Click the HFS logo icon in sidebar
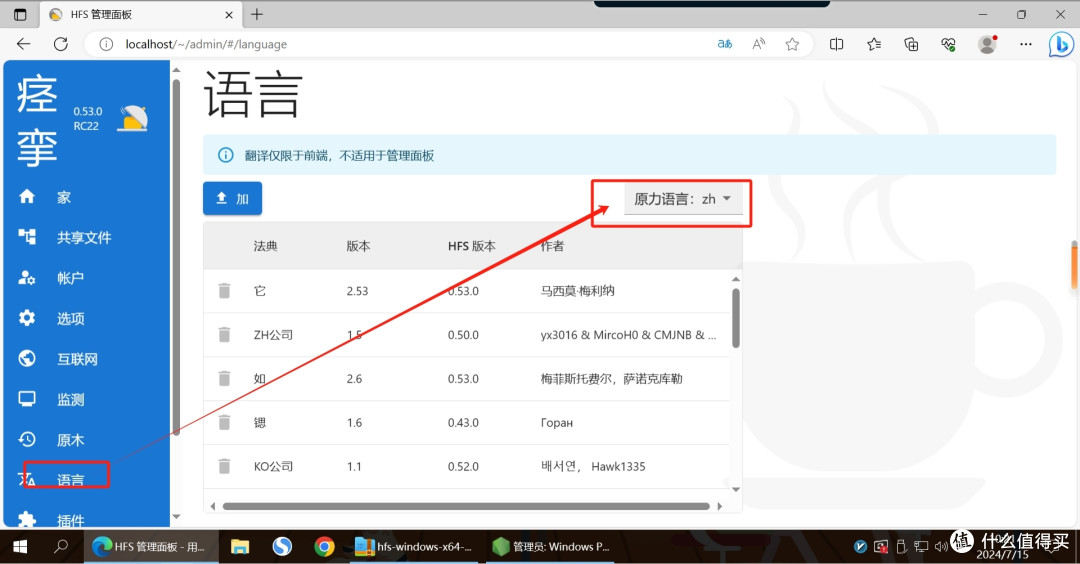The image size is (1080, 564). 133,118
